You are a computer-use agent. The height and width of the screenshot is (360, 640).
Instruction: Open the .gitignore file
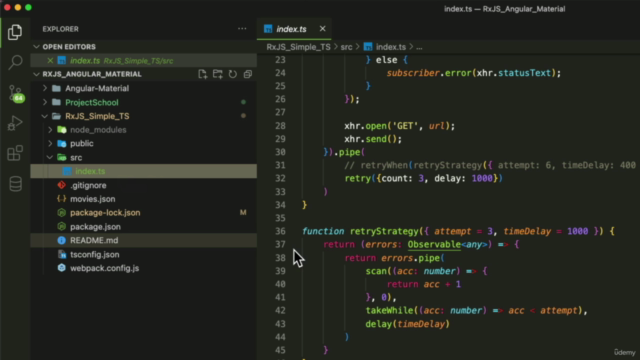88,185
